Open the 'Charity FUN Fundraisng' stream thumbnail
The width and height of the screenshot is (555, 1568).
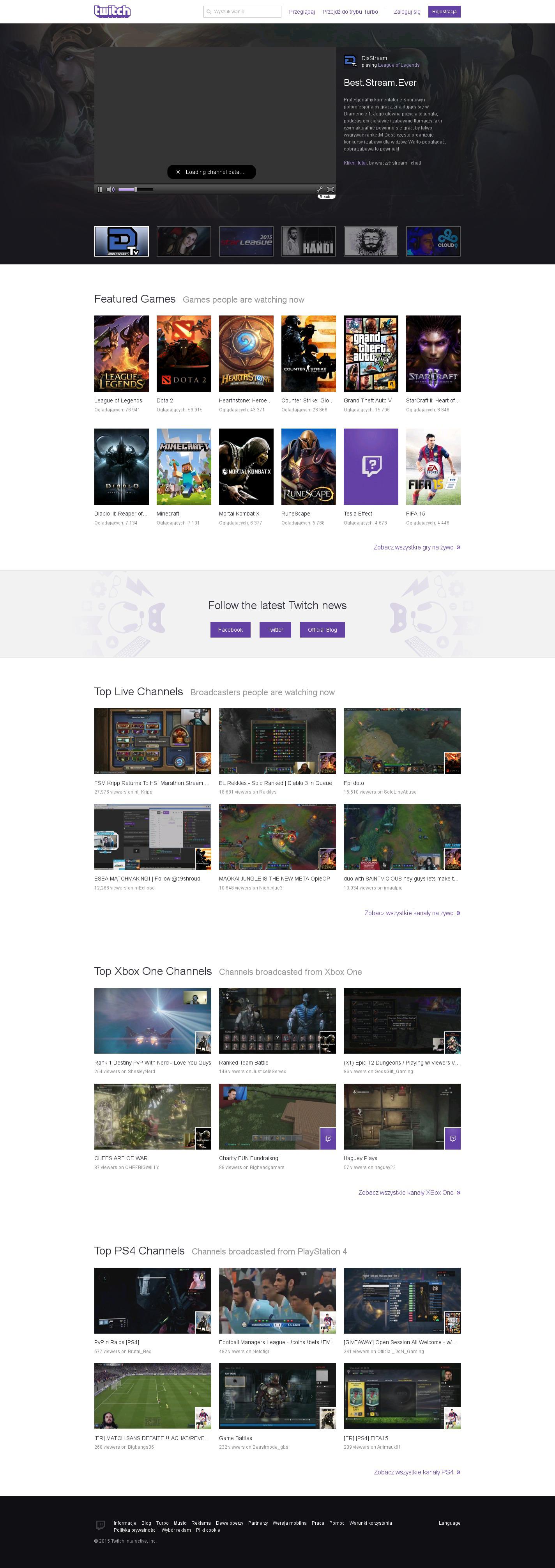[x=277, y=1116]
